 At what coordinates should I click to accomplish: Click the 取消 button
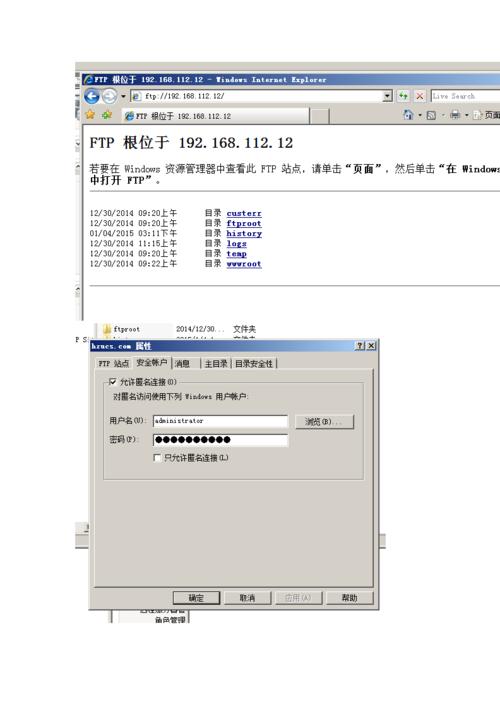coord(247,598)
